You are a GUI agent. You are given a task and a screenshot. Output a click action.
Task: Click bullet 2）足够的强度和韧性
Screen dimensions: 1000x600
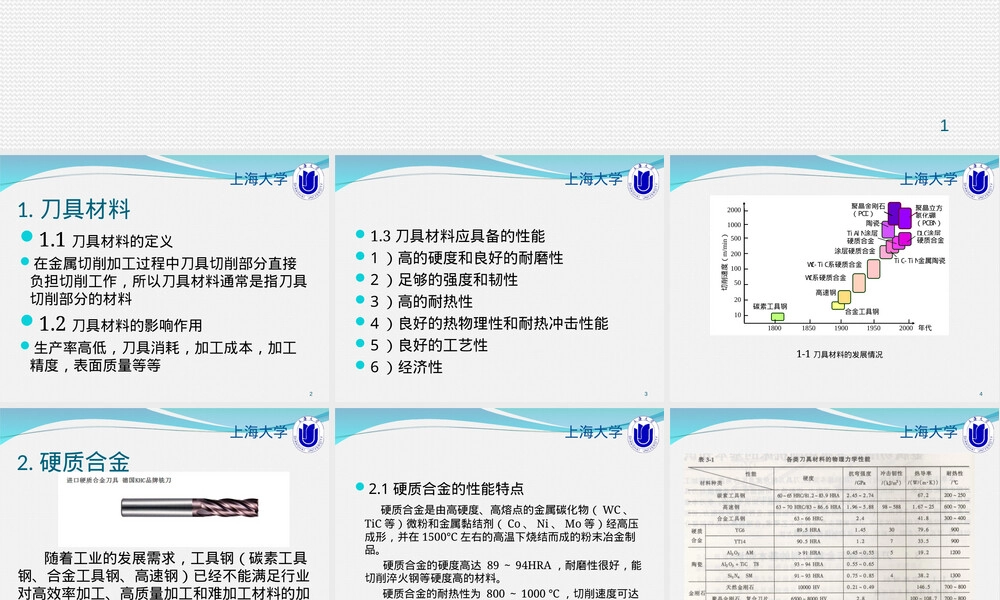click(x=444, y=279)
